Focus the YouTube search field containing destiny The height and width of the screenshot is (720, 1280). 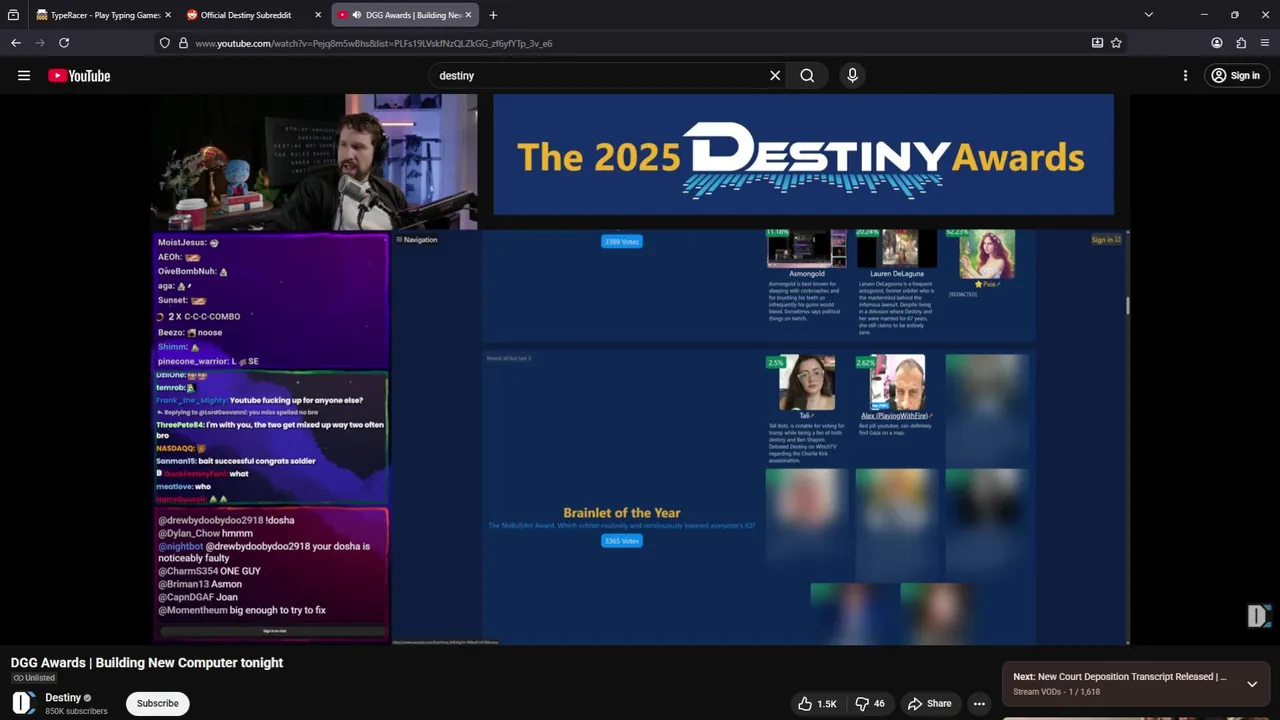coord(600,75)
